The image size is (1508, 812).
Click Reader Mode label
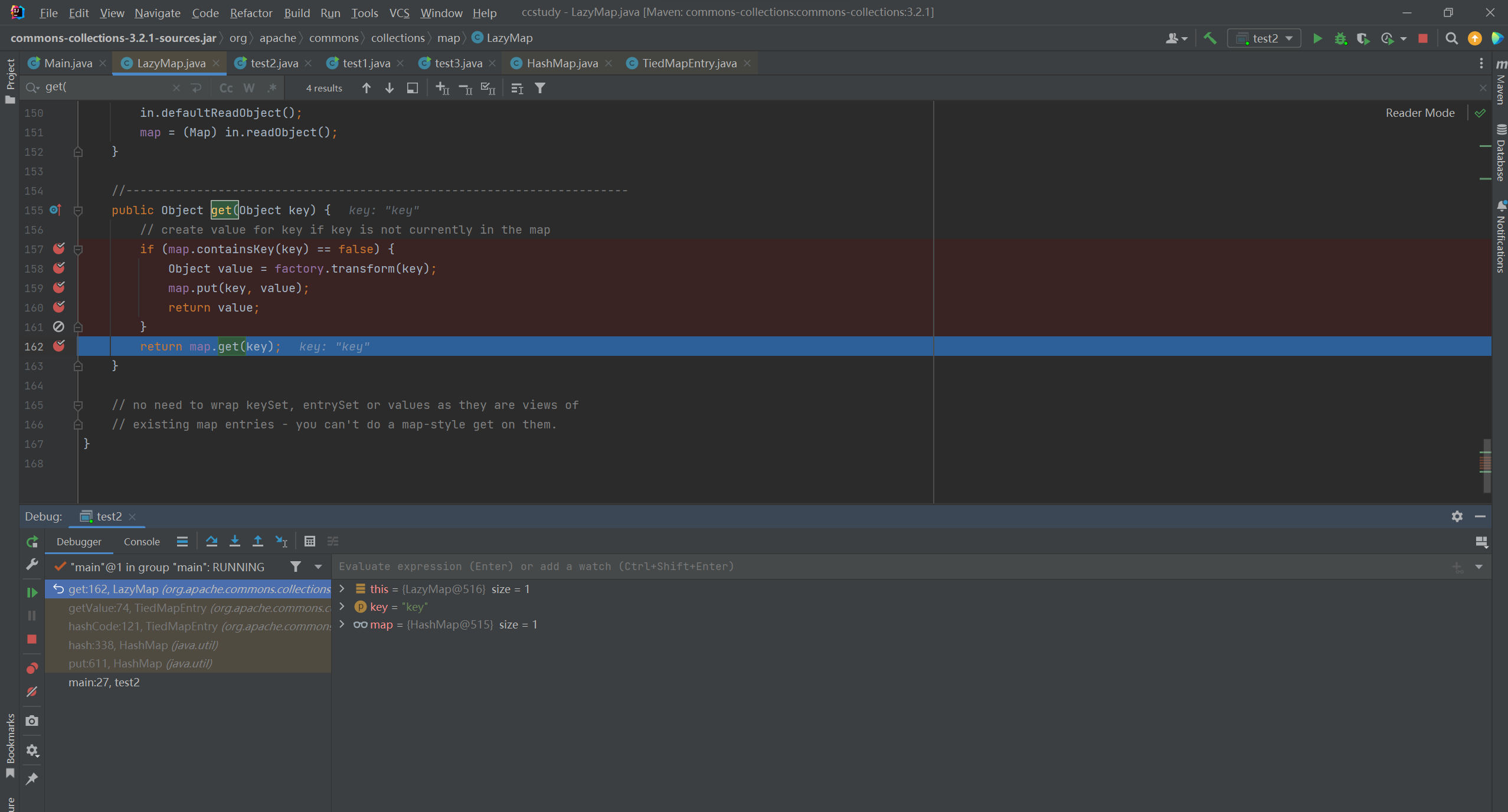(x=1419, y=113)
